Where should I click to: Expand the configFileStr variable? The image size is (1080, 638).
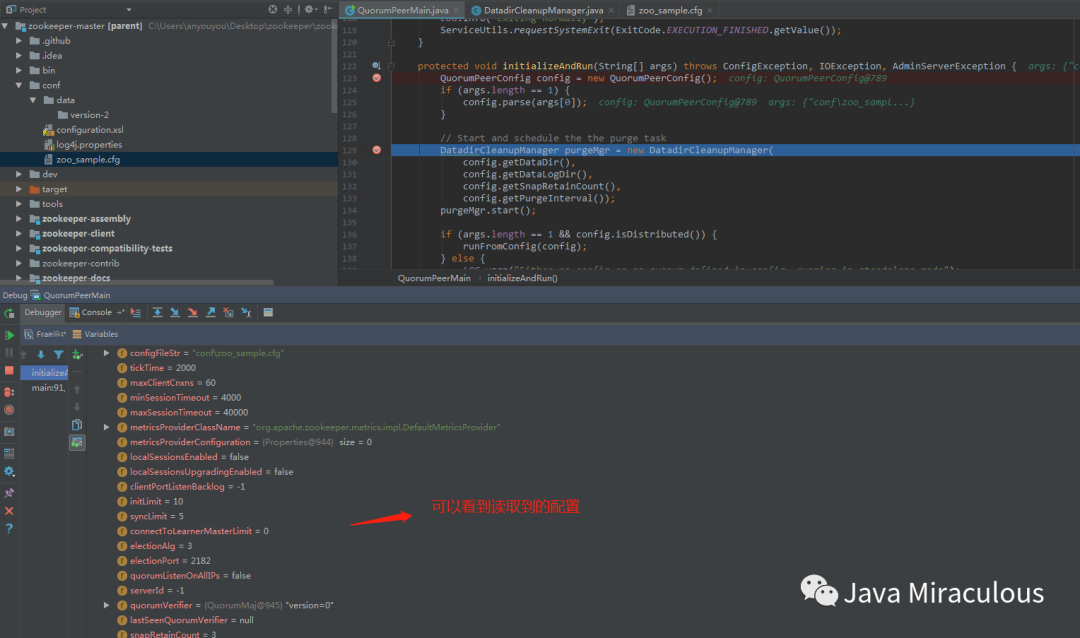106,353
